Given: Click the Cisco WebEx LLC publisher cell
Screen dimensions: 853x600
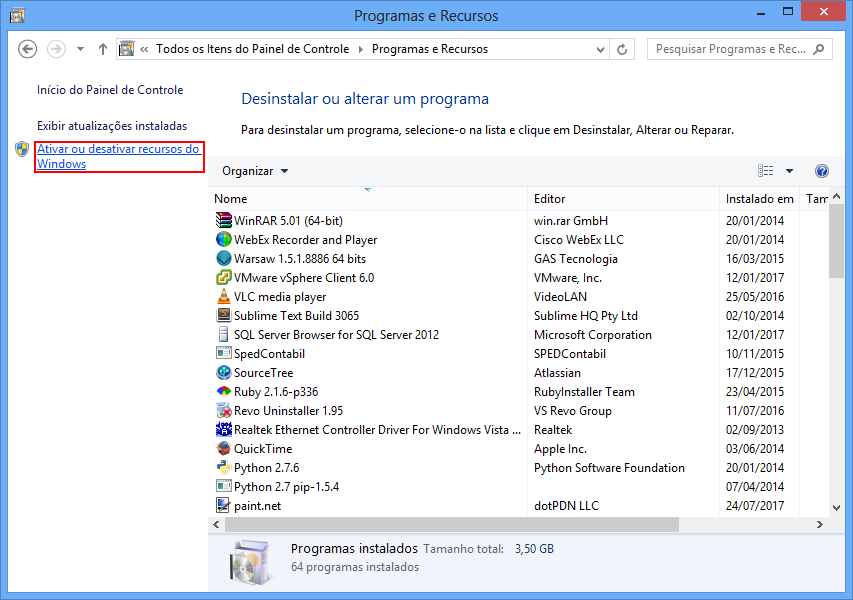Looking at the screenshot, I should [x=579, y=240].
